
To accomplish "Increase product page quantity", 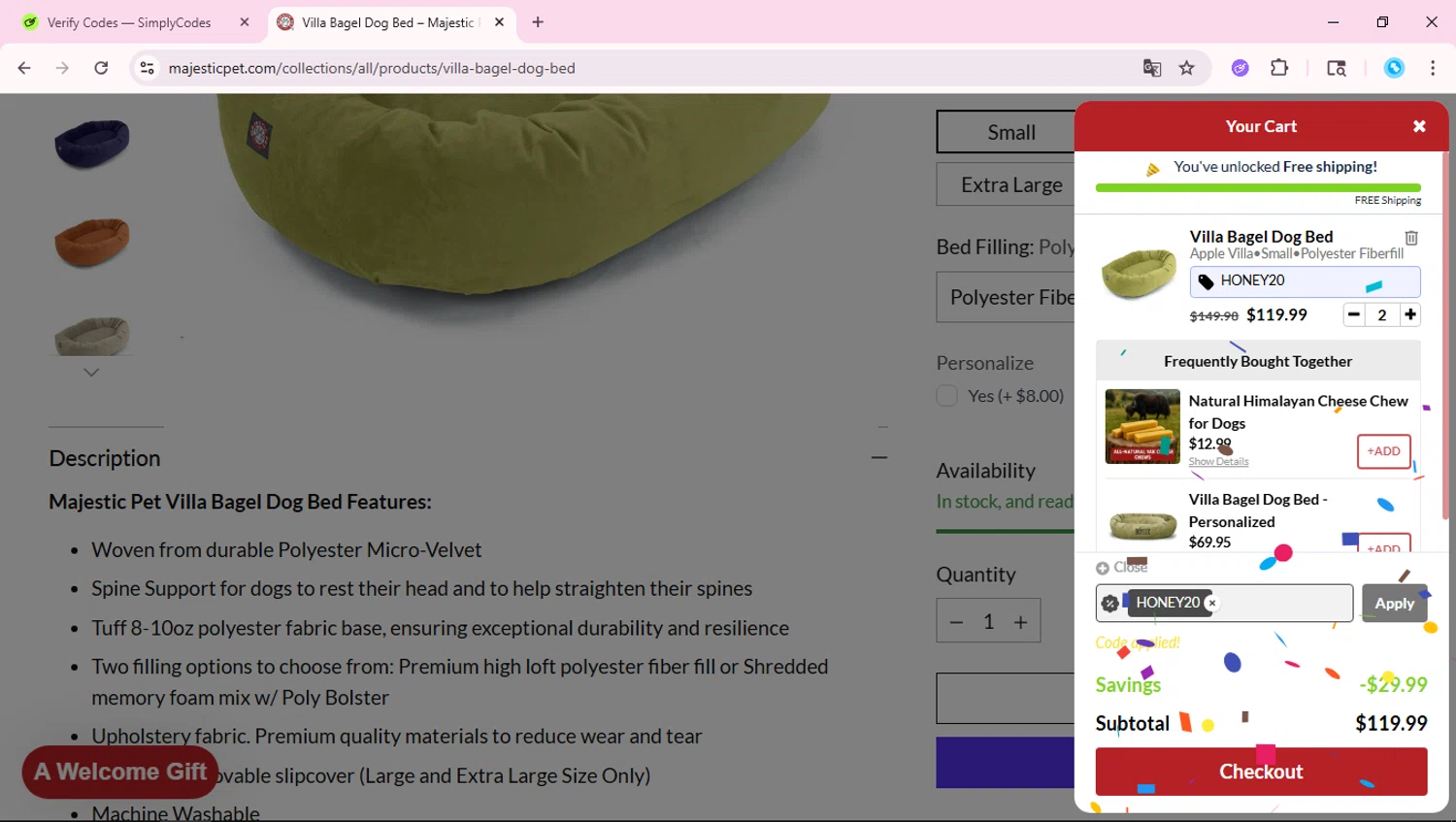I will point(1021,622).
